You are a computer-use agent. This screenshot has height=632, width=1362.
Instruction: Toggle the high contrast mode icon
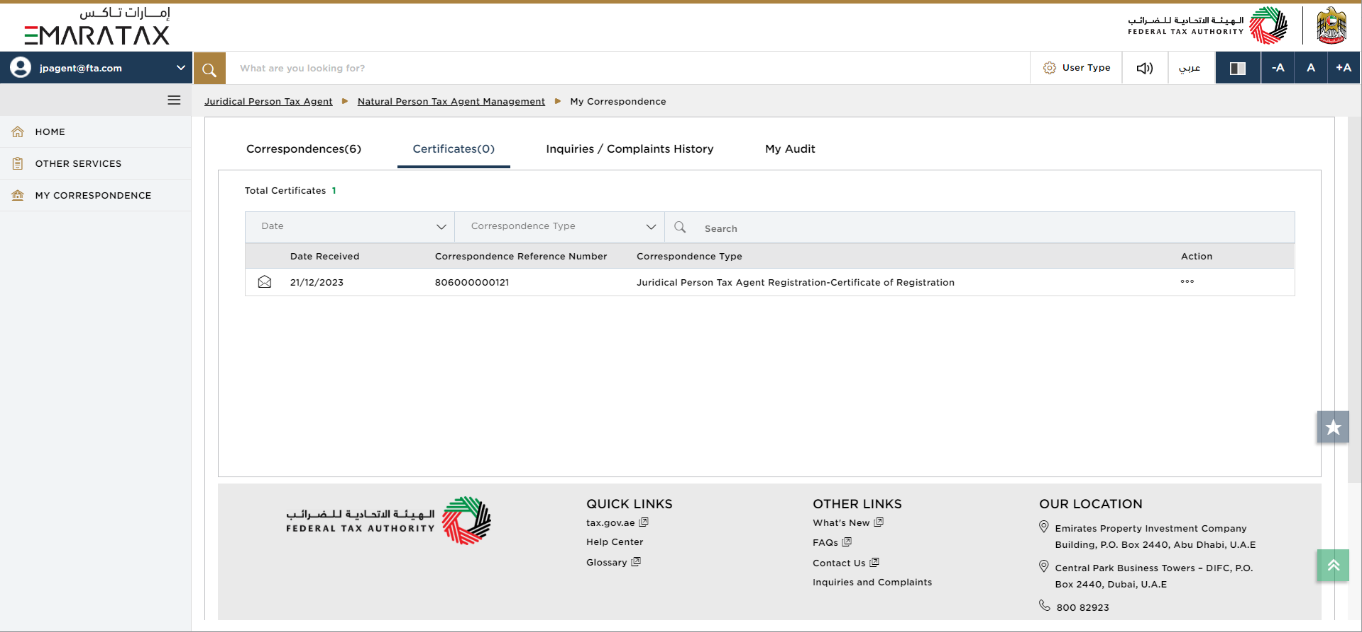click(1237, 68)
